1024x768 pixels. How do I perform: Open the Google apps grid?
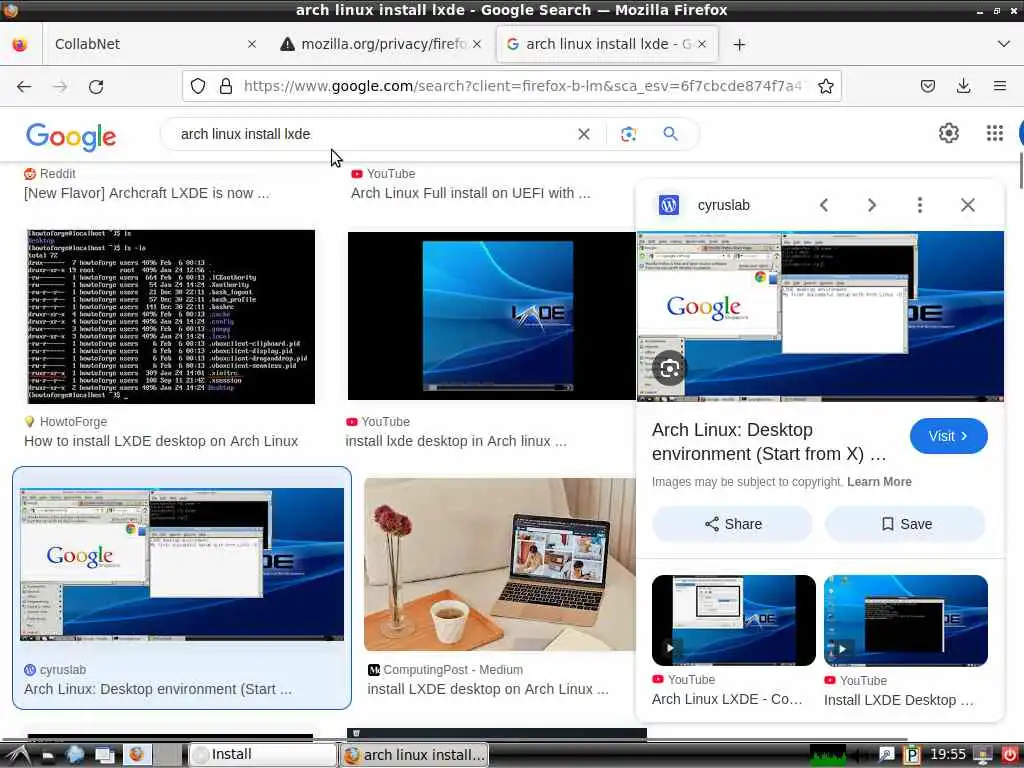point(995,133)
